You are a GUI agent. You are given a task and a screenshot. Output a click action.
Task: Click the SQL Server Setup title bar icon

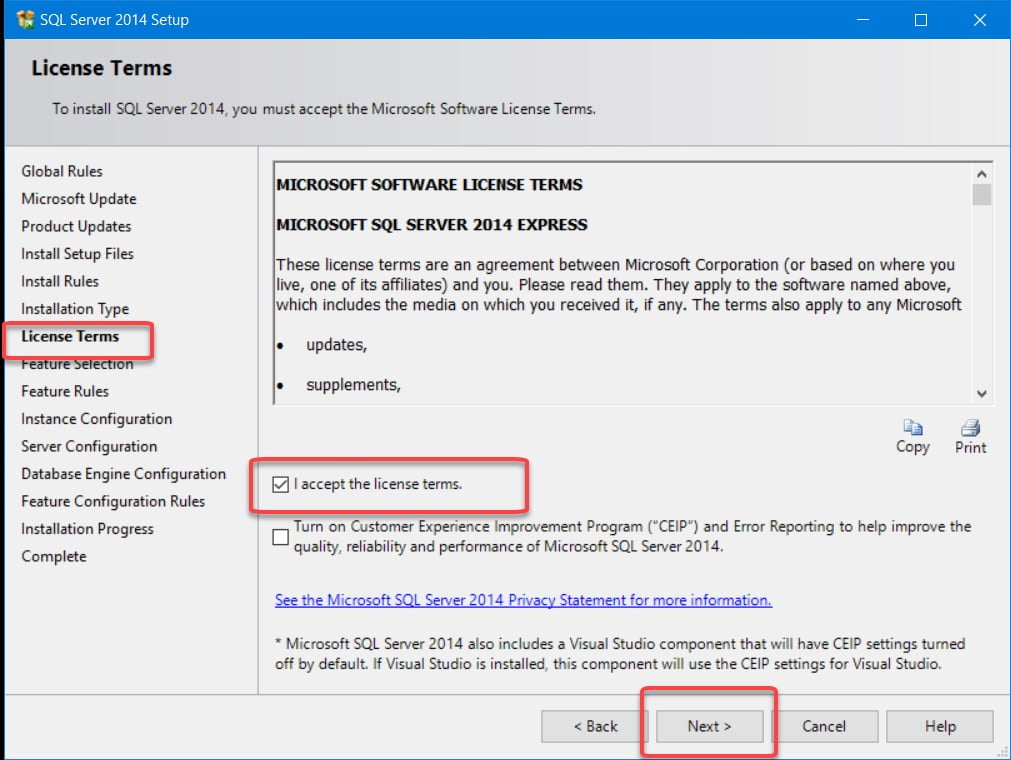25,19
